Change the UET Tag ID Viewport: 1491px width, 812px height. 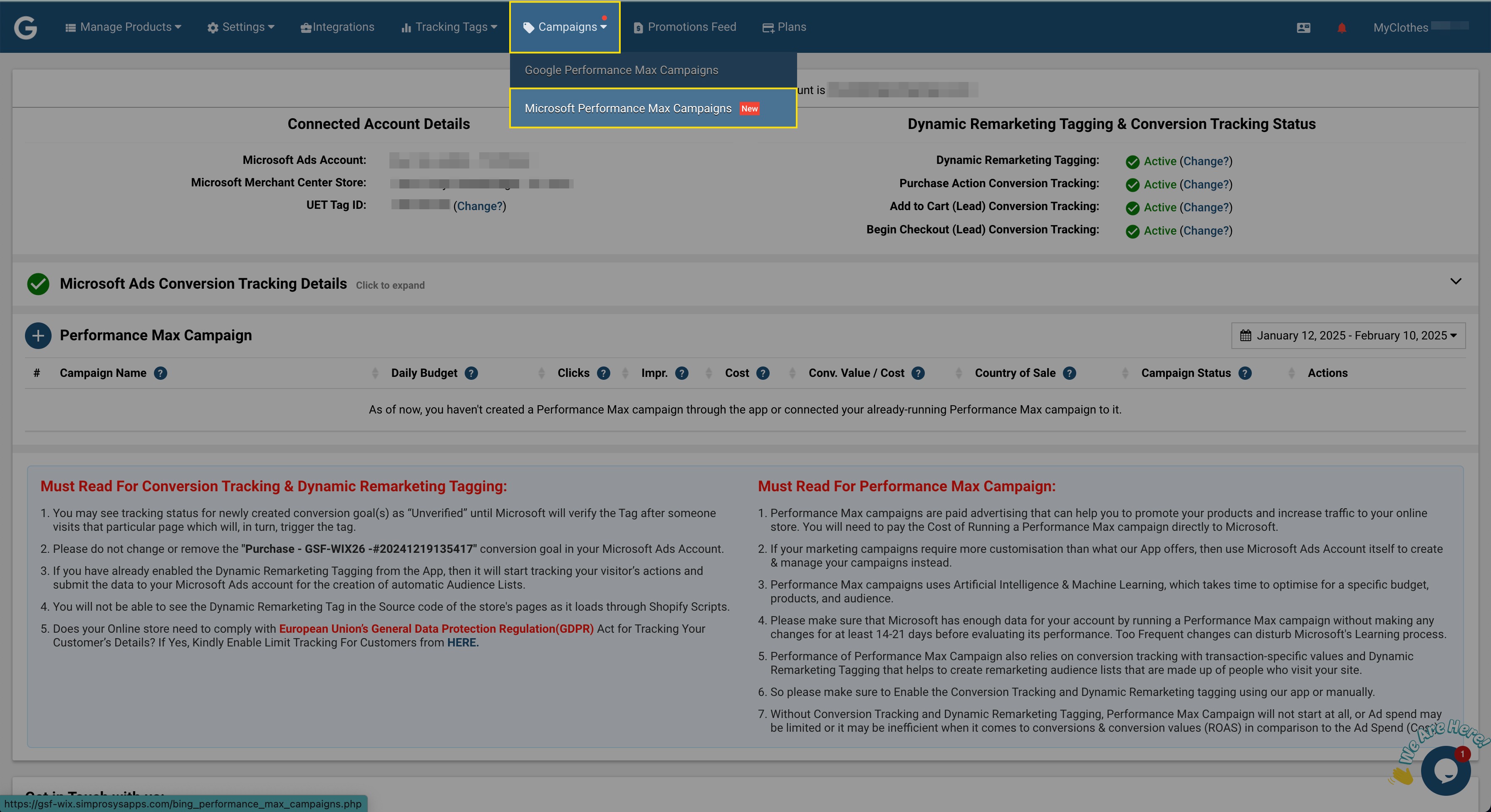click(x=480, y=206)
